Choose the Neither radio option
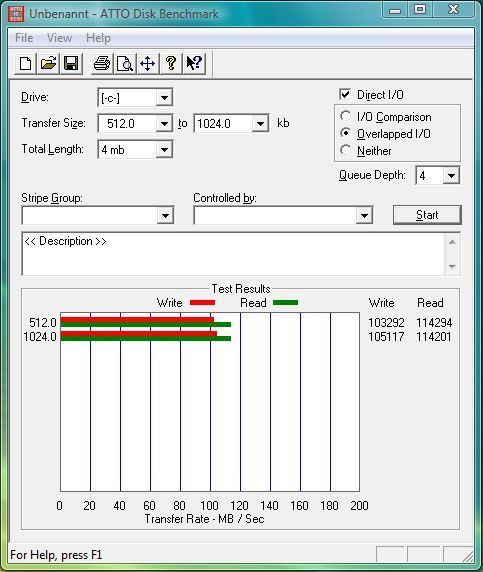Image resolution: width=483 pixels, height=572 pixels. coord(345,150)
